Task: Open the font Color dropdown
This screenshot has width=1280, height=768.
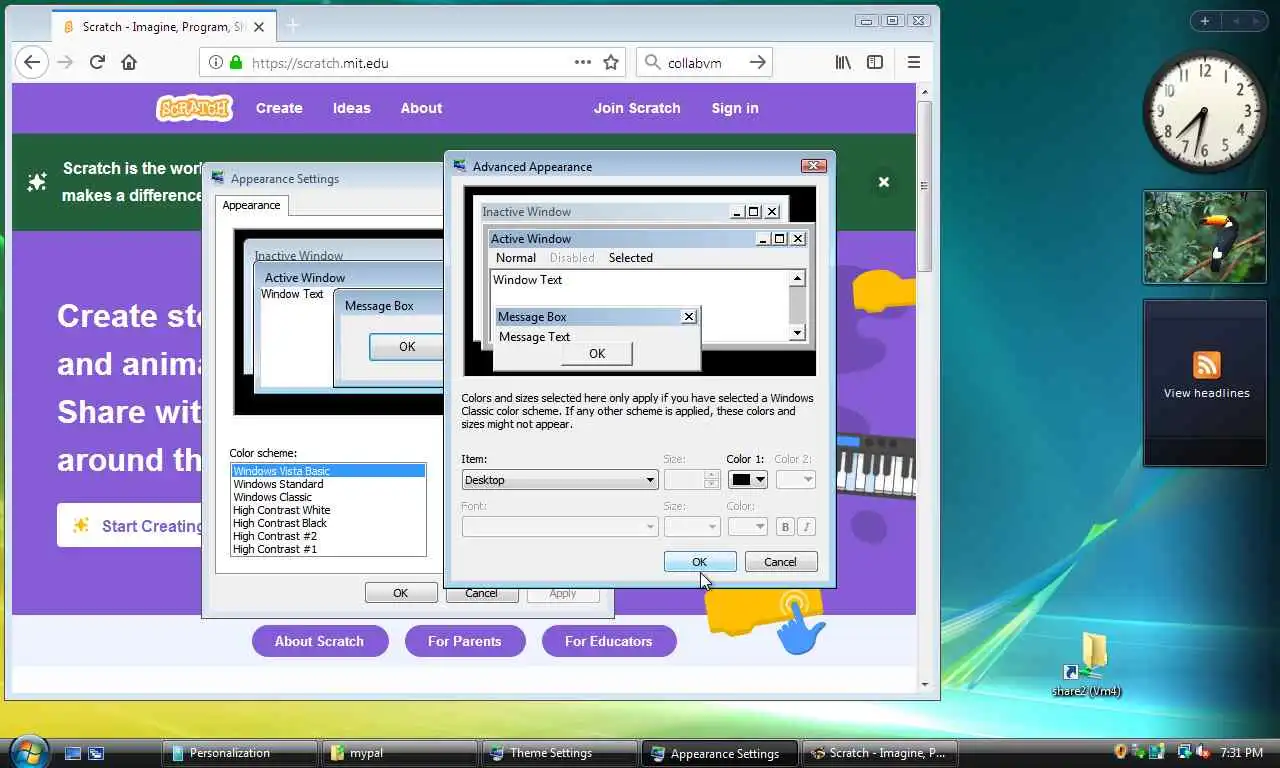Action: pyautogui.click(x=748, y=527)
